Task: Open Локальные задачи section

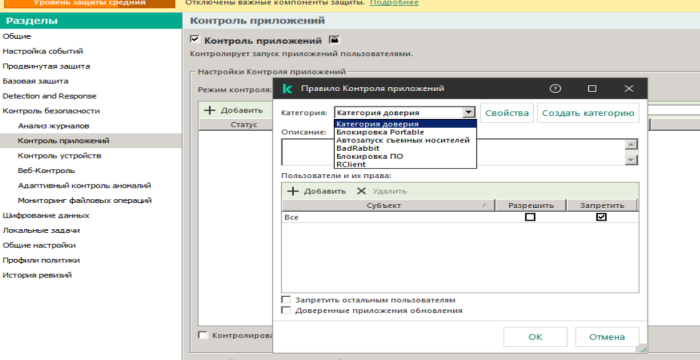Action: click(42, 230)
